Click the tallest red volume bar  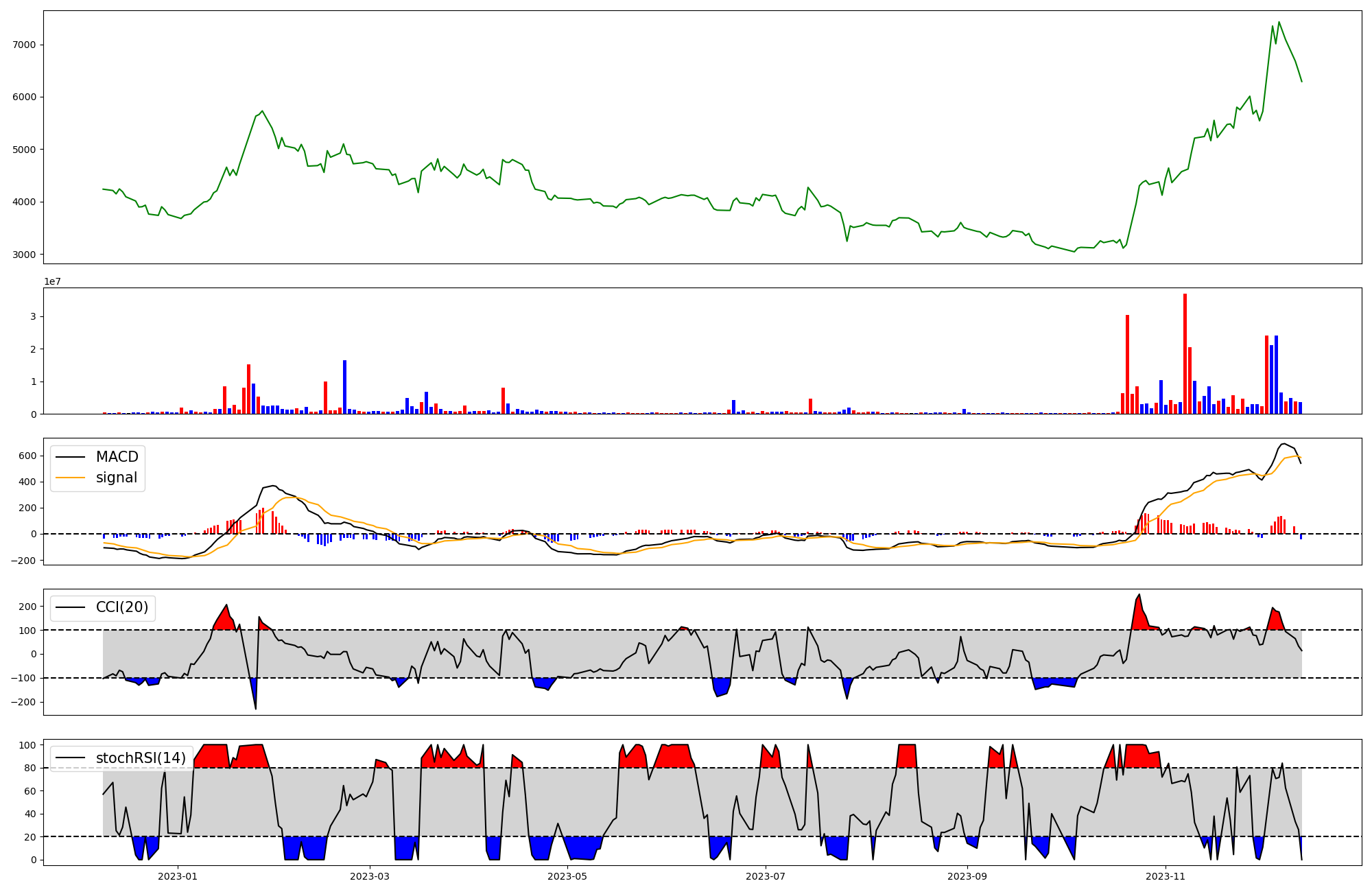click(1185, 353)
